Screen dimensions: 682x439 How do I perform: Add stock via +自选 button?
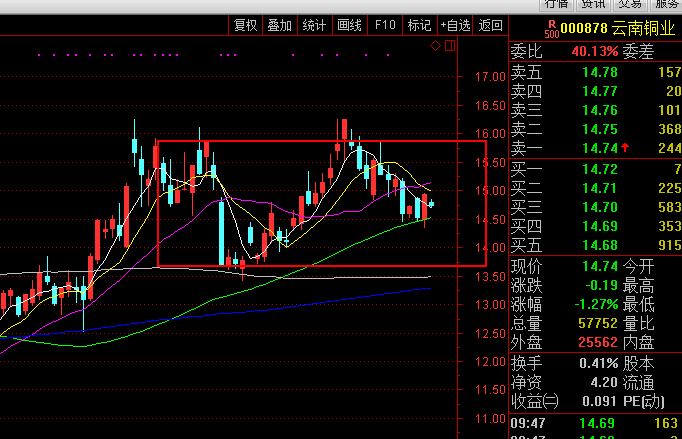[x=454, y=26]
